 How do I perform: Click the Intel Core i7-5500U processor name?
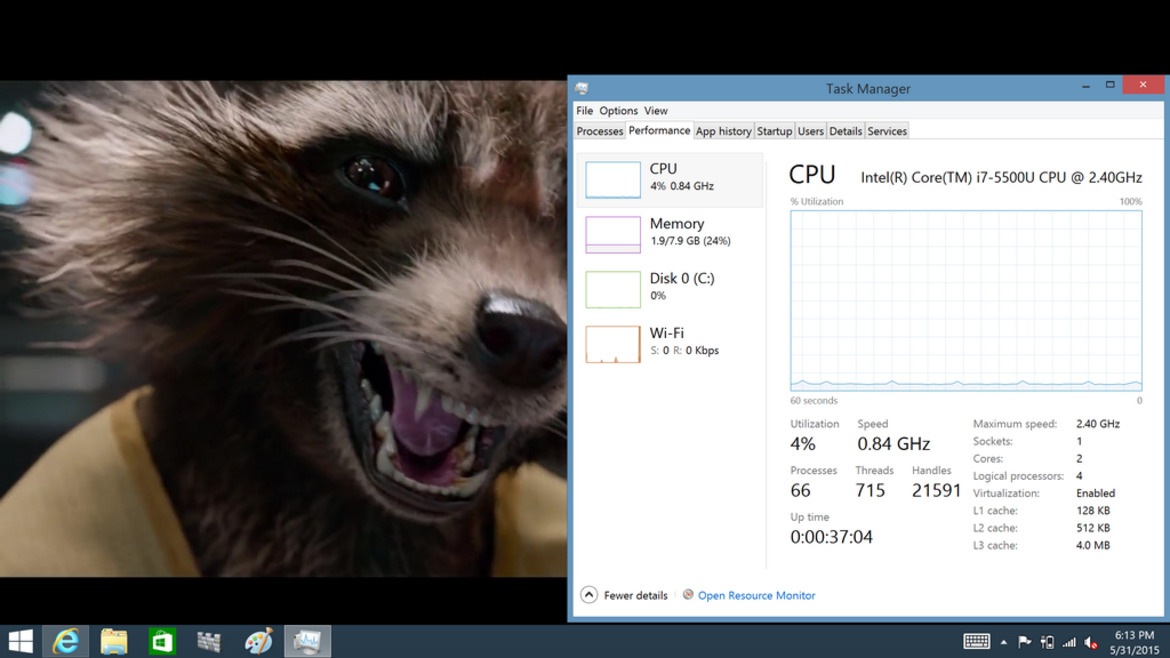click(1001, 178)
